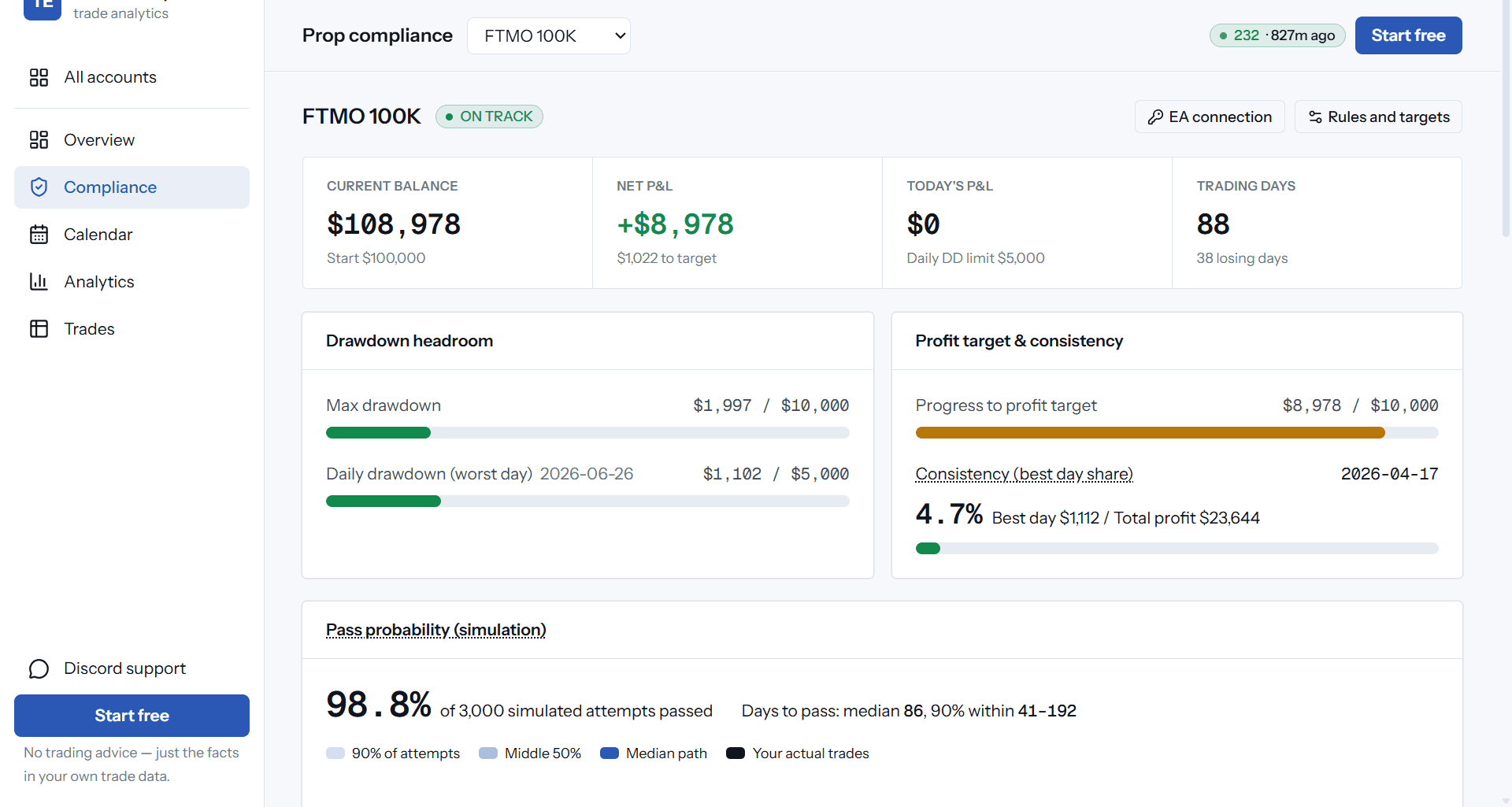
Task: Click the Profit target & consistency title
Action: point(1019,341)
